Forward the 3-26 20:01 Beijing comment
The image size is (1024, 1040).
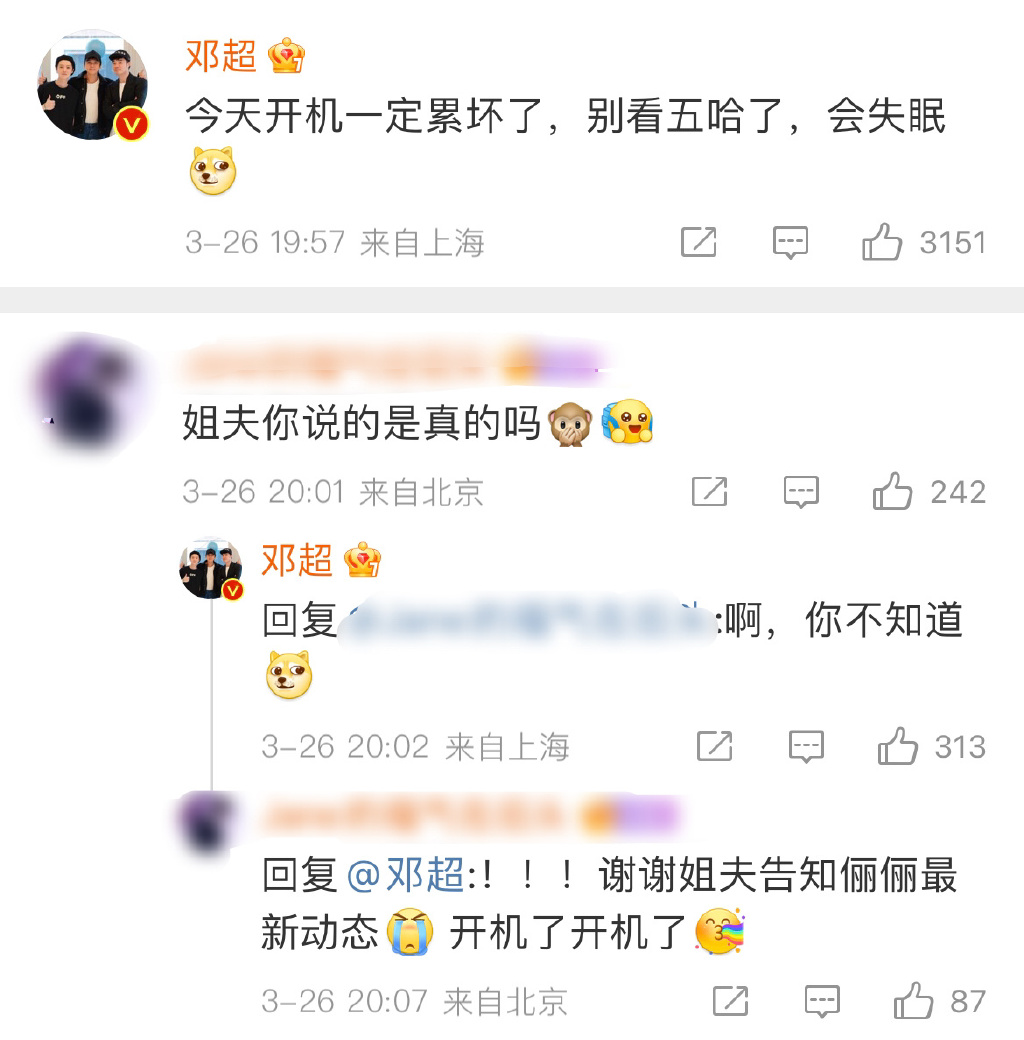(709, 491)
